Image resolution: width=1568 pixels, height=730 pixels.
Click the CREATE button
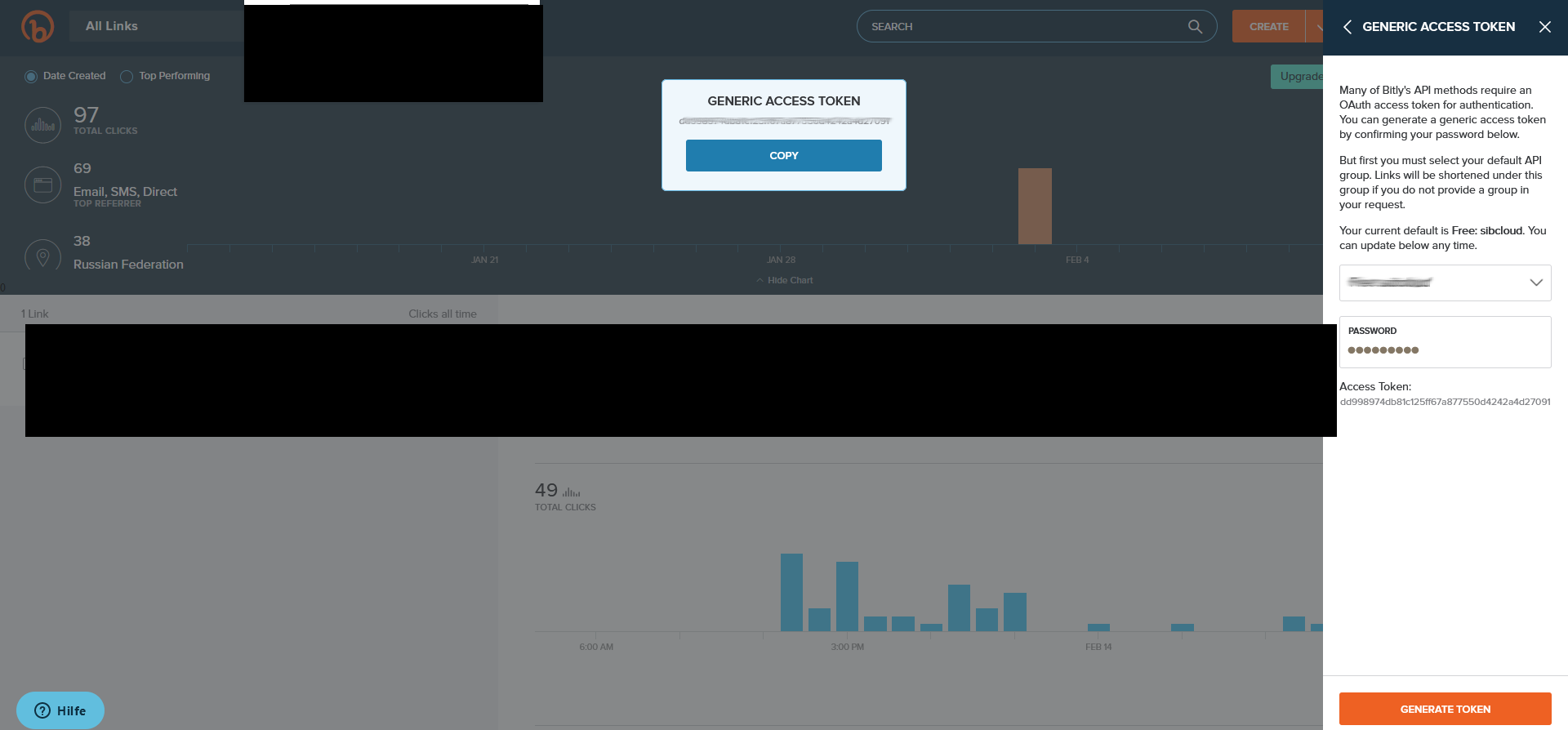(1269, 27)
